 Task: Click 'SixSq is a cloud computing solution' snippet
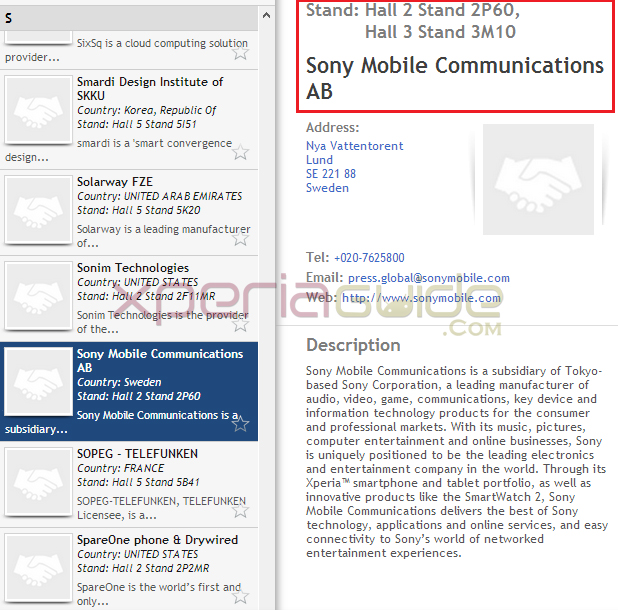162,43
